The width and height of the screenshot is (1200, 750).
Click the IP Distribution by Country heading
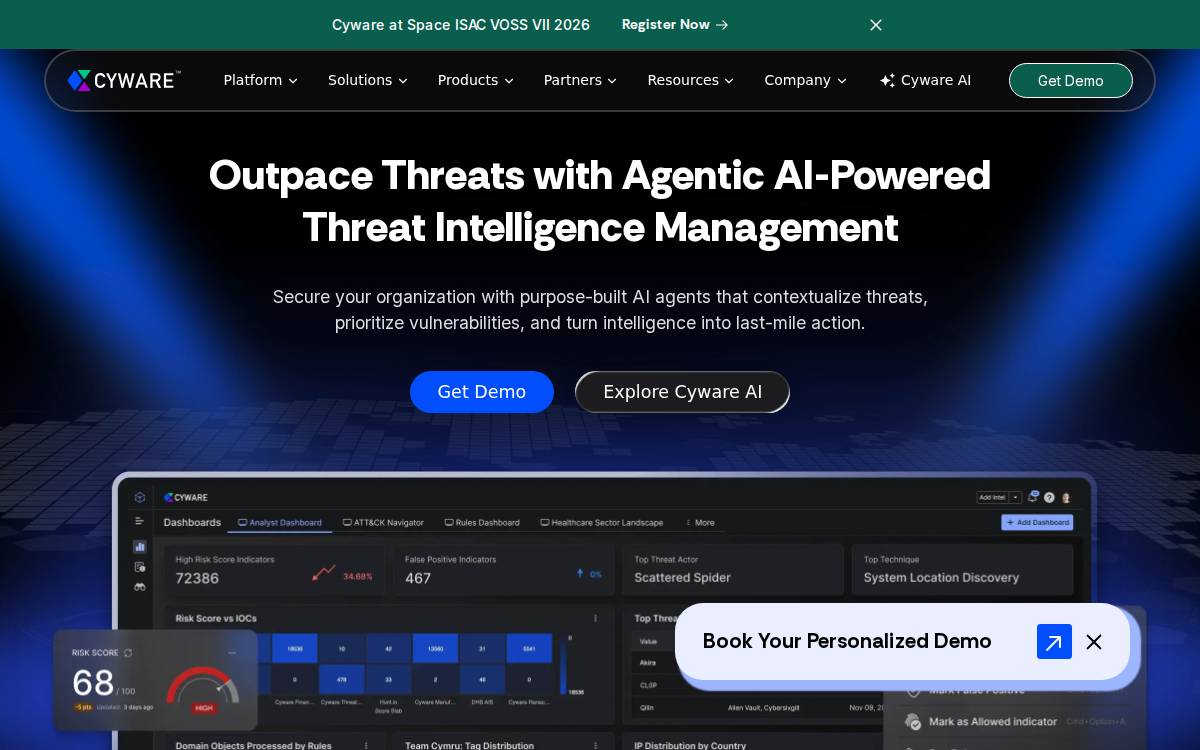[x=690, y=745]
